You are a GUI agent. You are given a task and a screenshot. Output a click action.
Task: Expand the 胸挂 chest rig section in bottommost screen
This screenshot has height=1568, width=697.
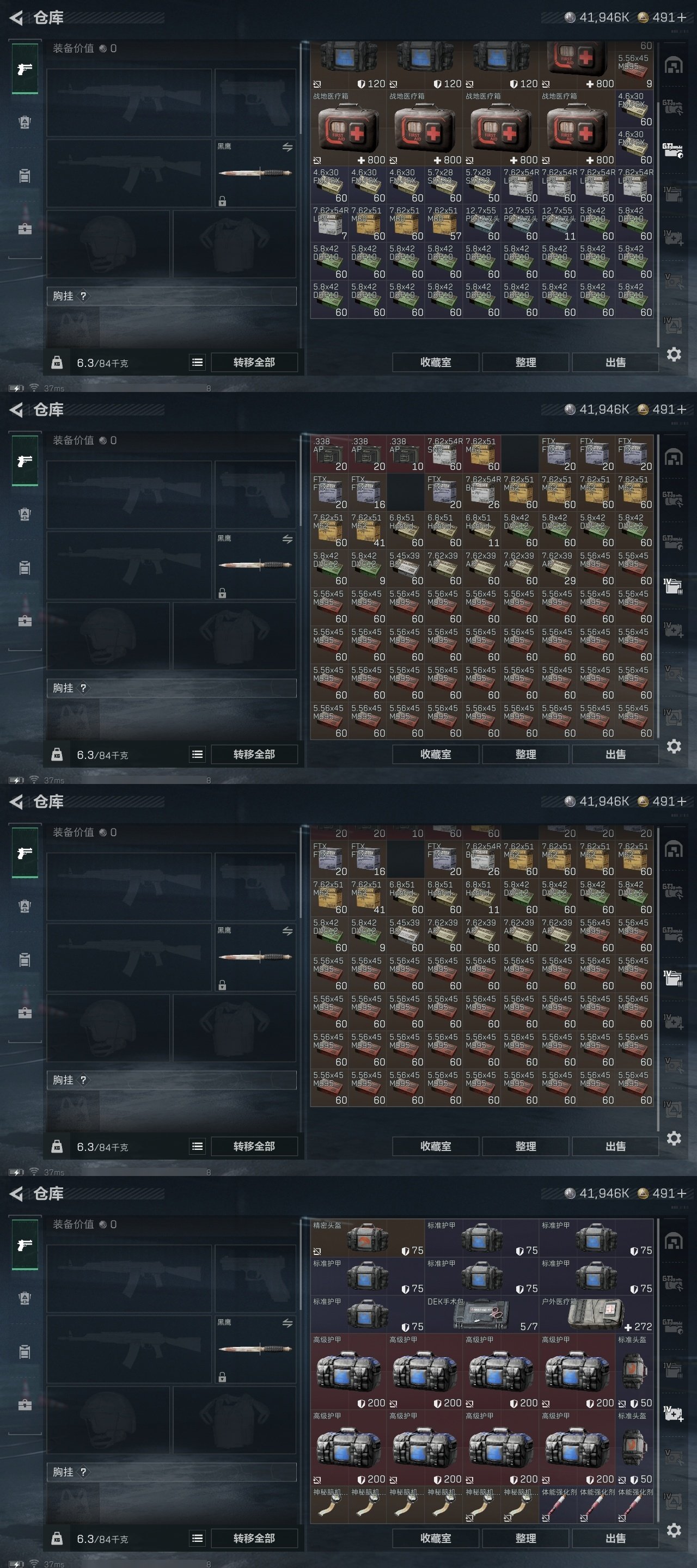[172, 1472]
